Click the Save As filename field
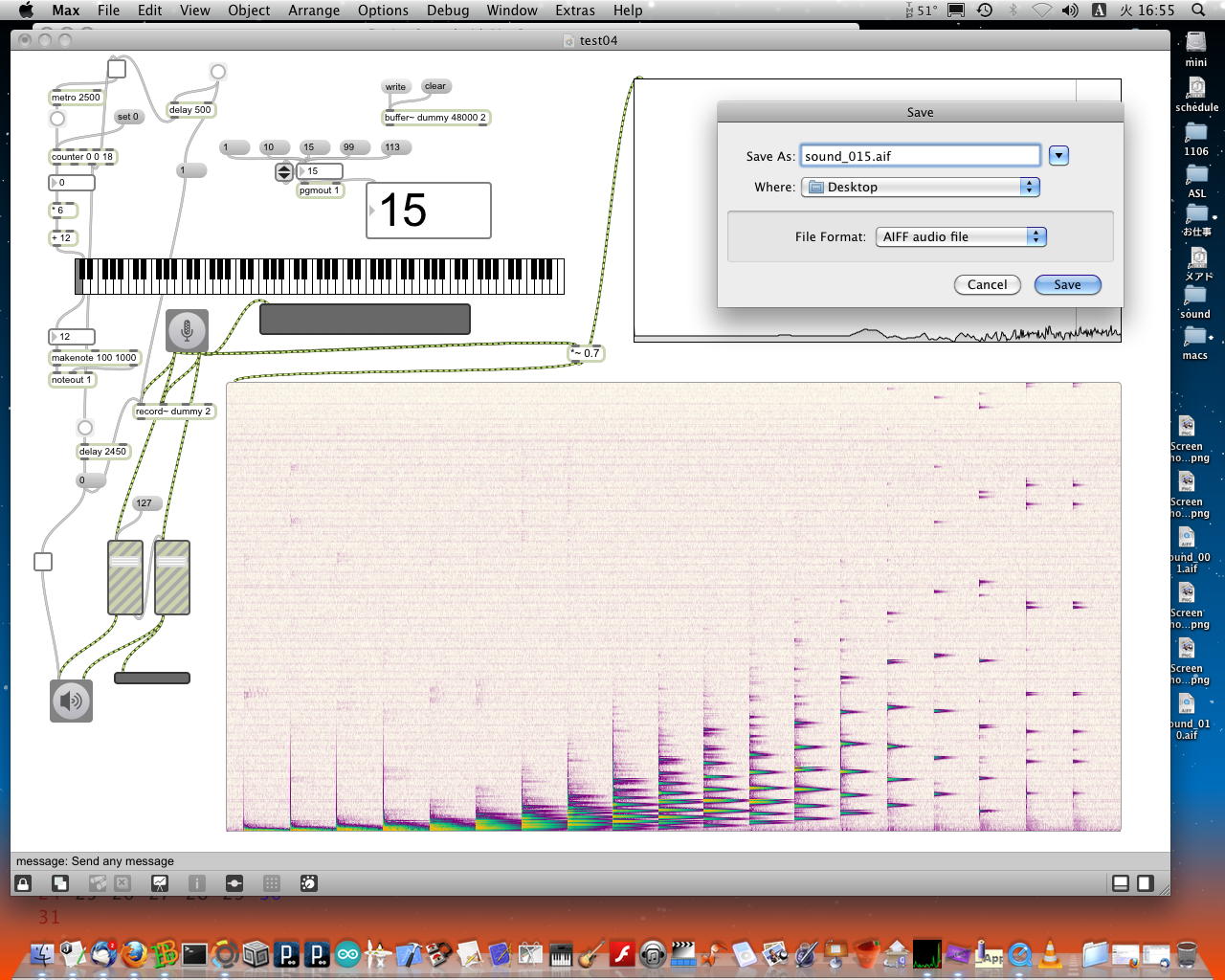 (921, 156)
